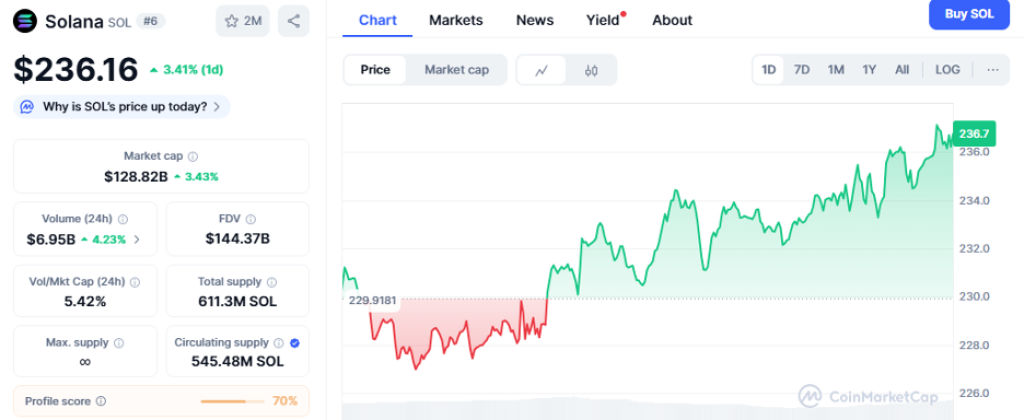1024x420 pixels.
Task: Click the Market cap info icon
Action: [x=193, y=157]
